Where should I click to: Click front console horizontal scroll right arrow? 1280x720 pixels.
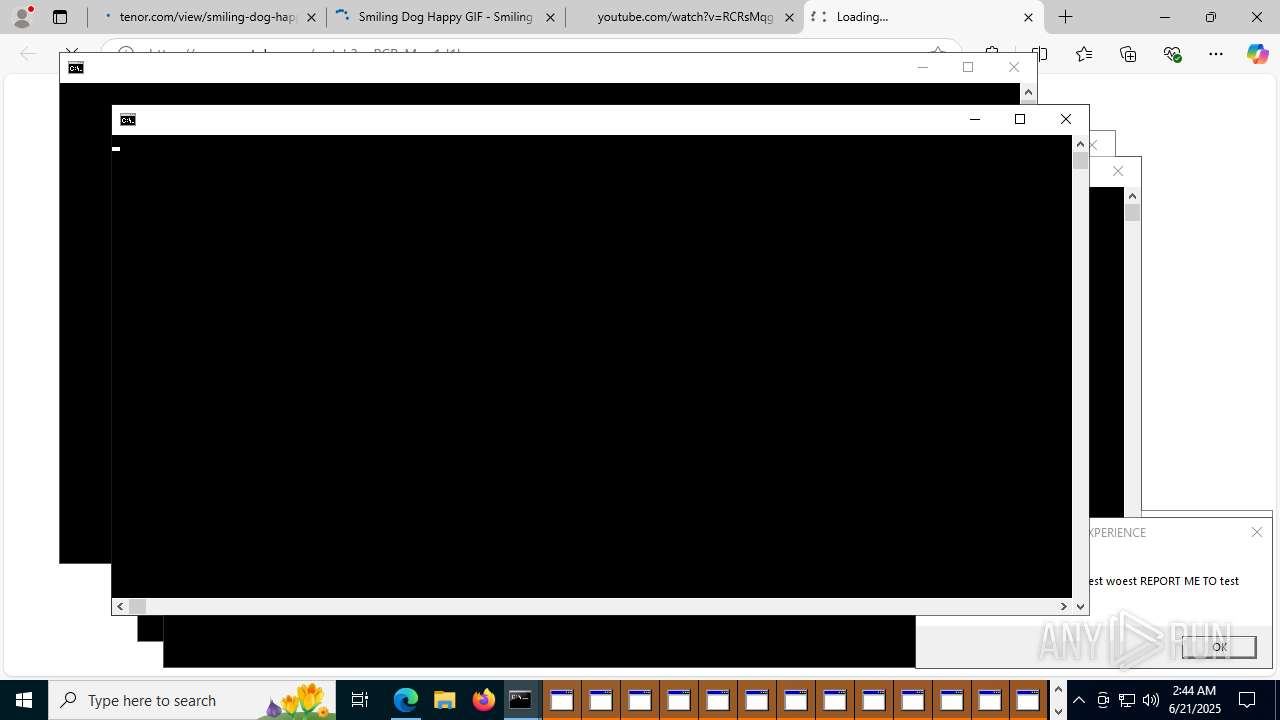pyautogui.click(x=1064, y=606)
